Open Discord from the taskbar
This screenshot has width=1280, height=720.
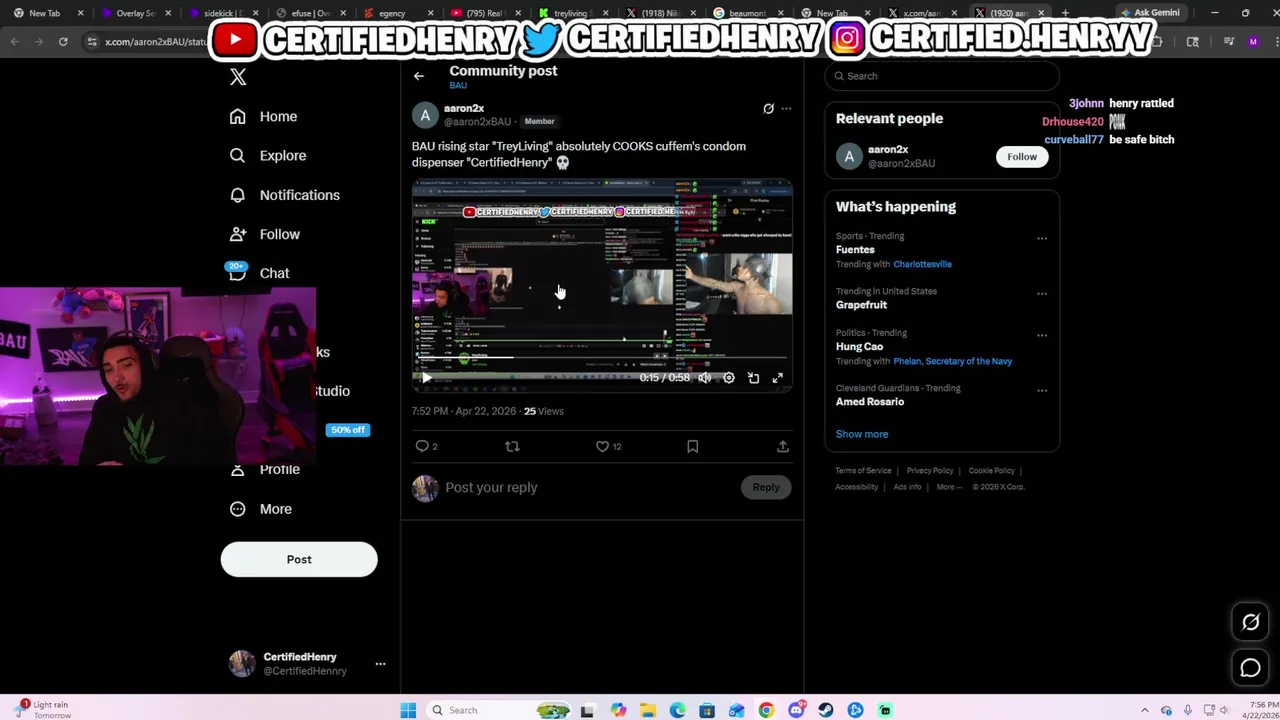pyautogui.click(x=796, y=710)
